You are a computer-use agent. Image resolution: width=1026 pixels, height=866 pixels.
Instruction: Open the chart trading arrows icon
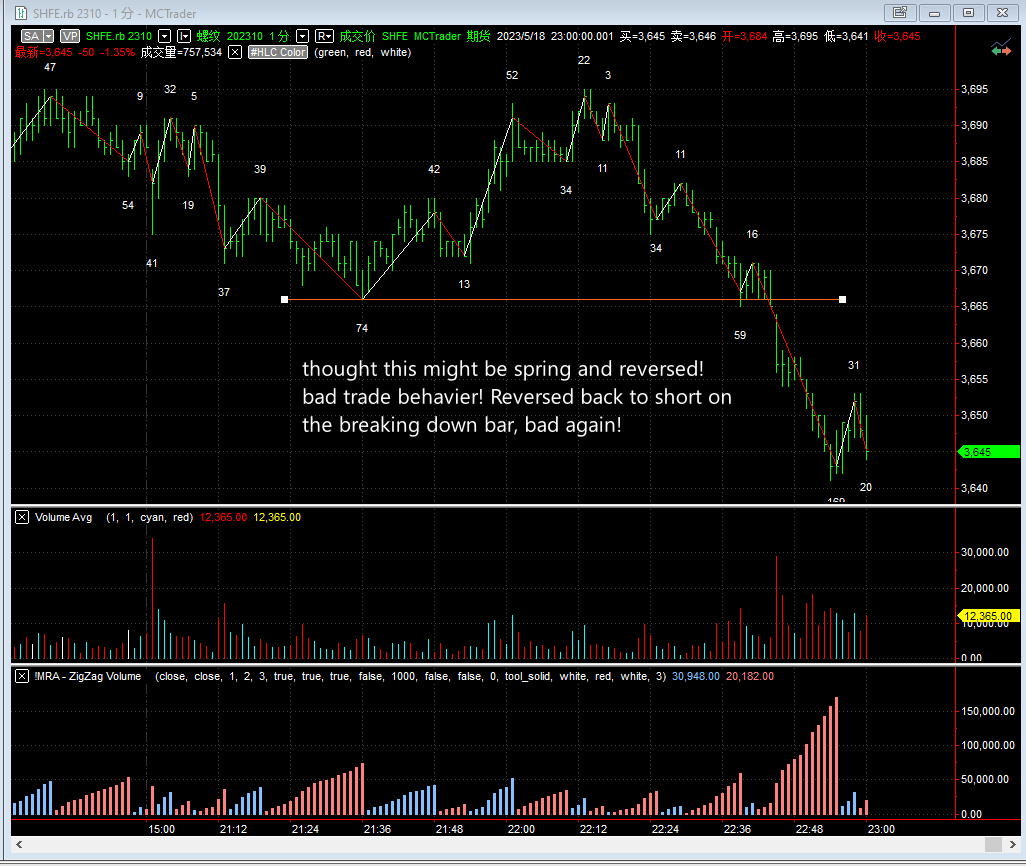pos(1000,48)
